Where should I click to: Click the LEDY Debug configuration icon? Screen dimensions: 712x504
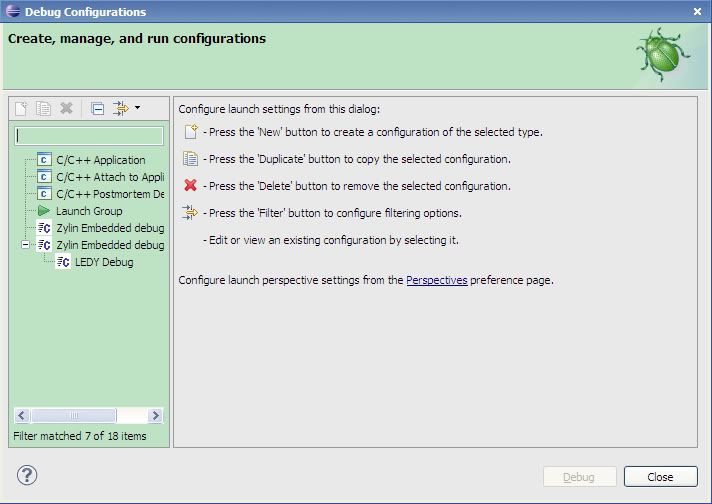pos(63,262)
